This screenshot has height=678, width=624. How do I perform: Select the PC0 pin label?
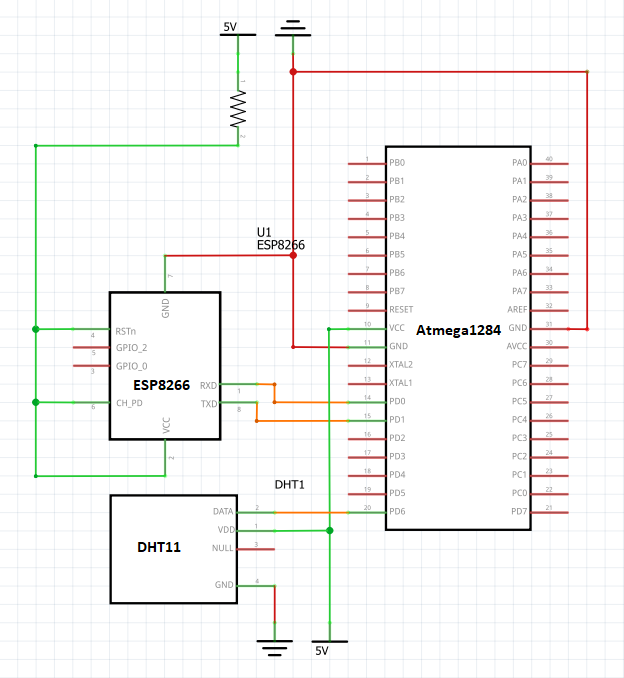pos(520,493)
